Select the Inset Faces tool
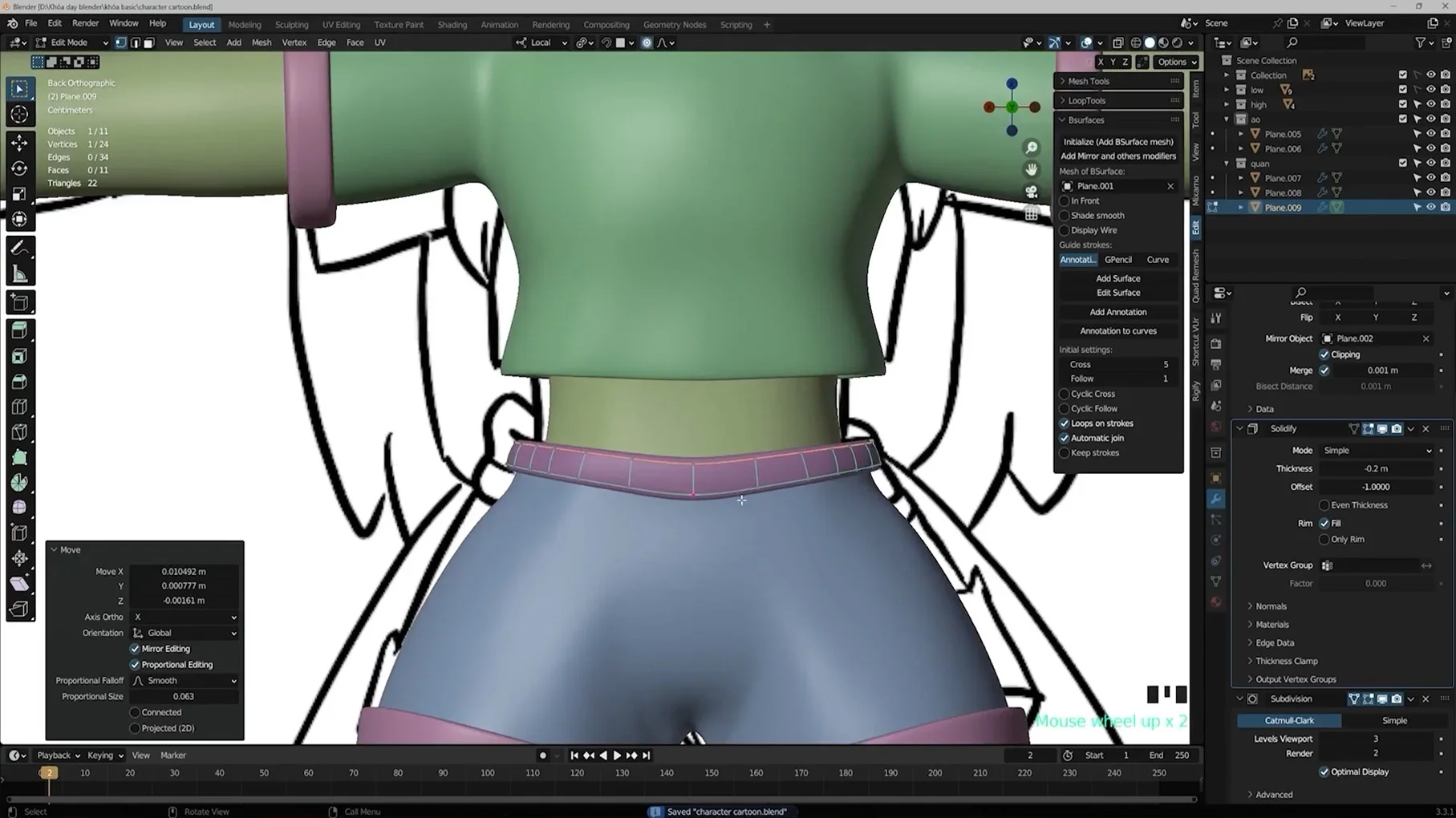 coord(19,356)
